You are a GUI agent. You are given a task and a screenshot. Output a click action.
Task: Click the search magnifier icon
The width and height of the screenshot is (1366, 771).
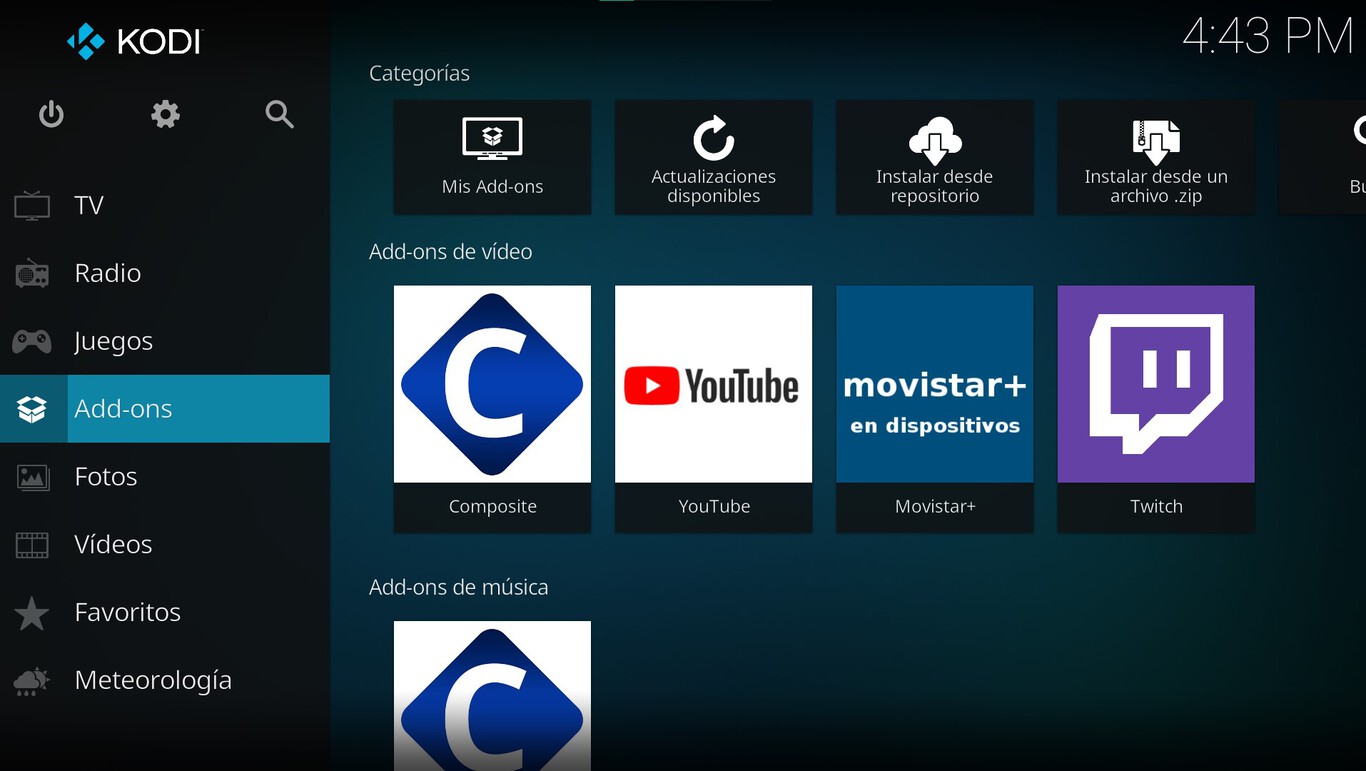279,114
